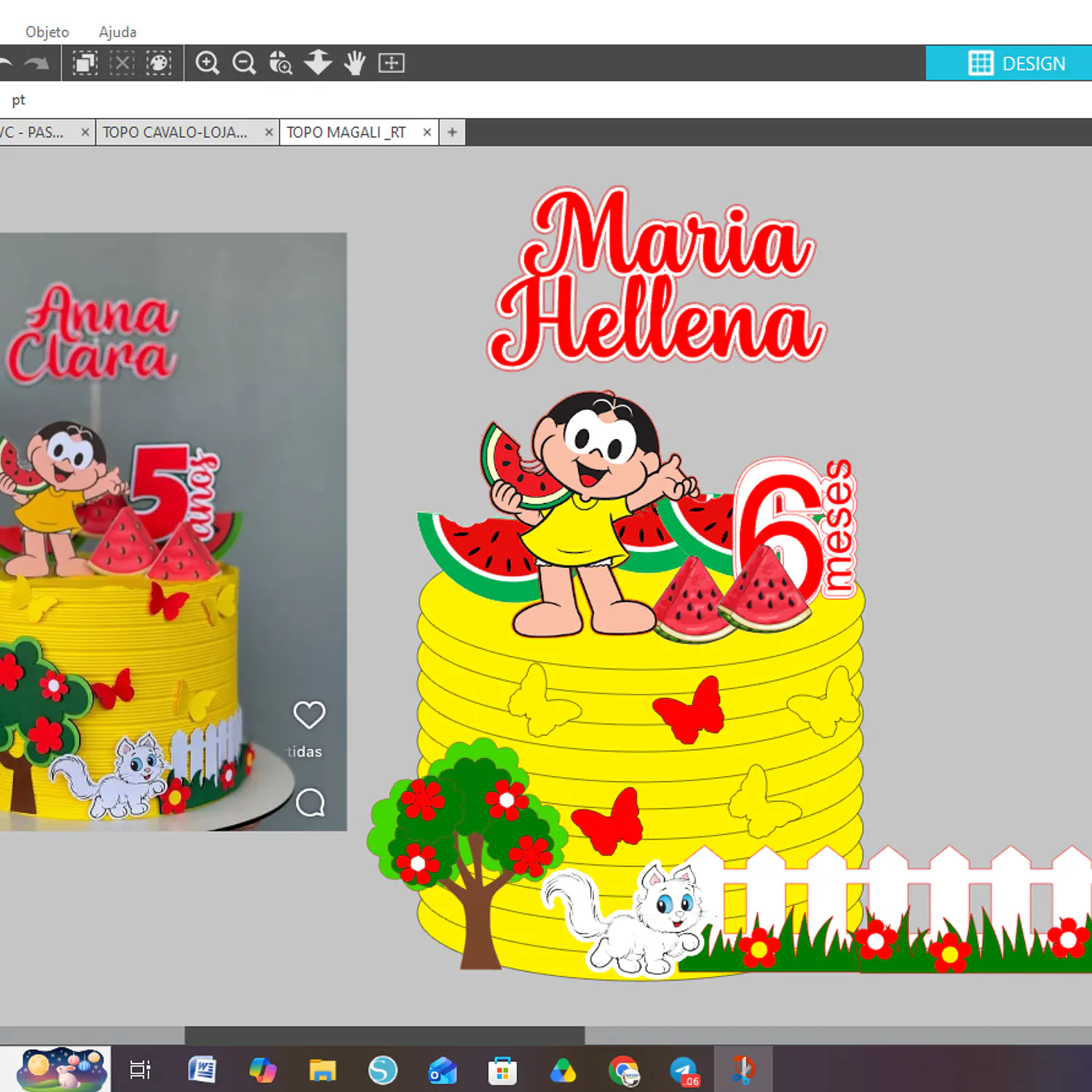Open Telegram from the taskbar
This screenshot has width=1092, height=1092.
[x=684, y=1071]
